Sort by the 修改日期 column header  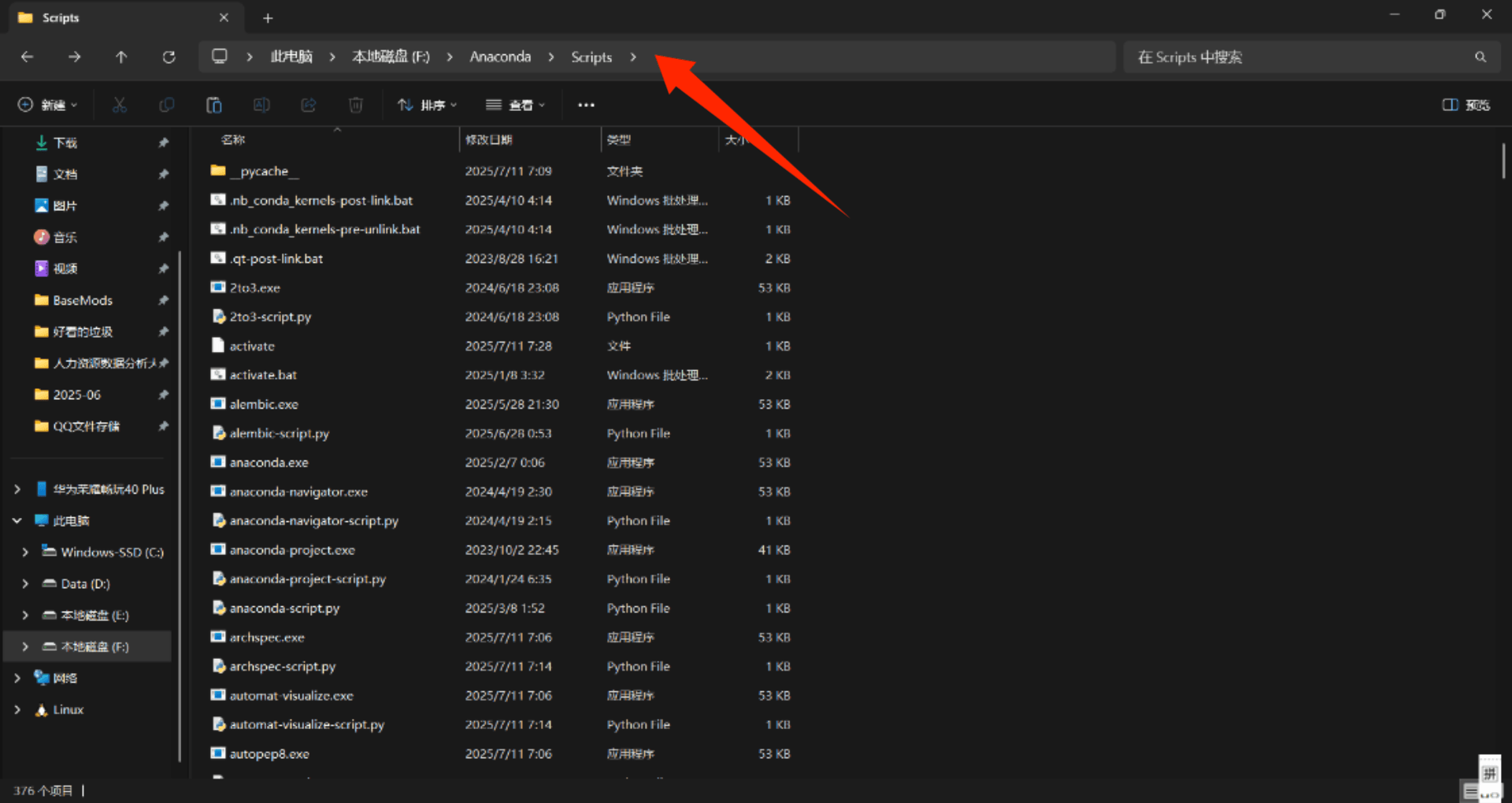tap(489, 139)
